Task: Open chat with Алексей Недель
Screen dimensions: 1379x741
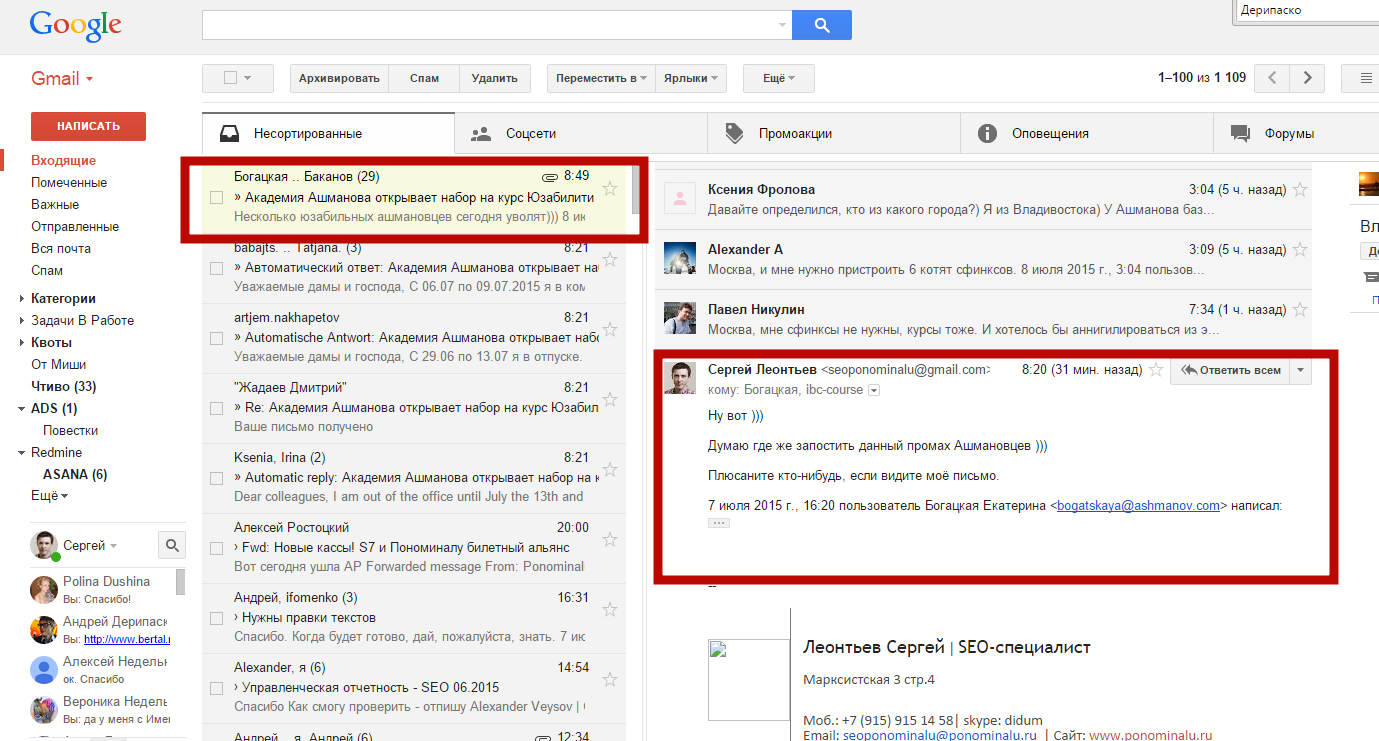Action: pos(102,669)
